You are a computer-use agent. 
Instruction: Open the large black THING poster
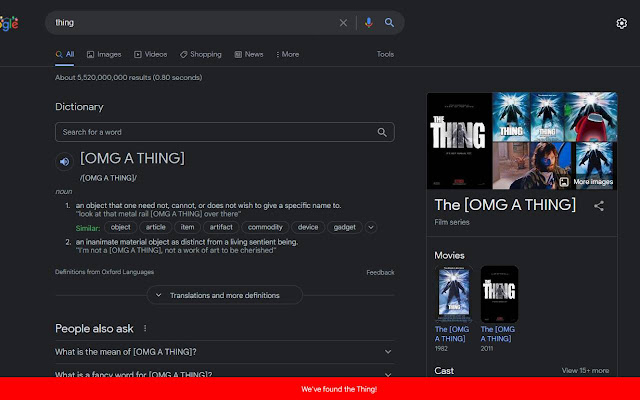(x=460, y=141)
